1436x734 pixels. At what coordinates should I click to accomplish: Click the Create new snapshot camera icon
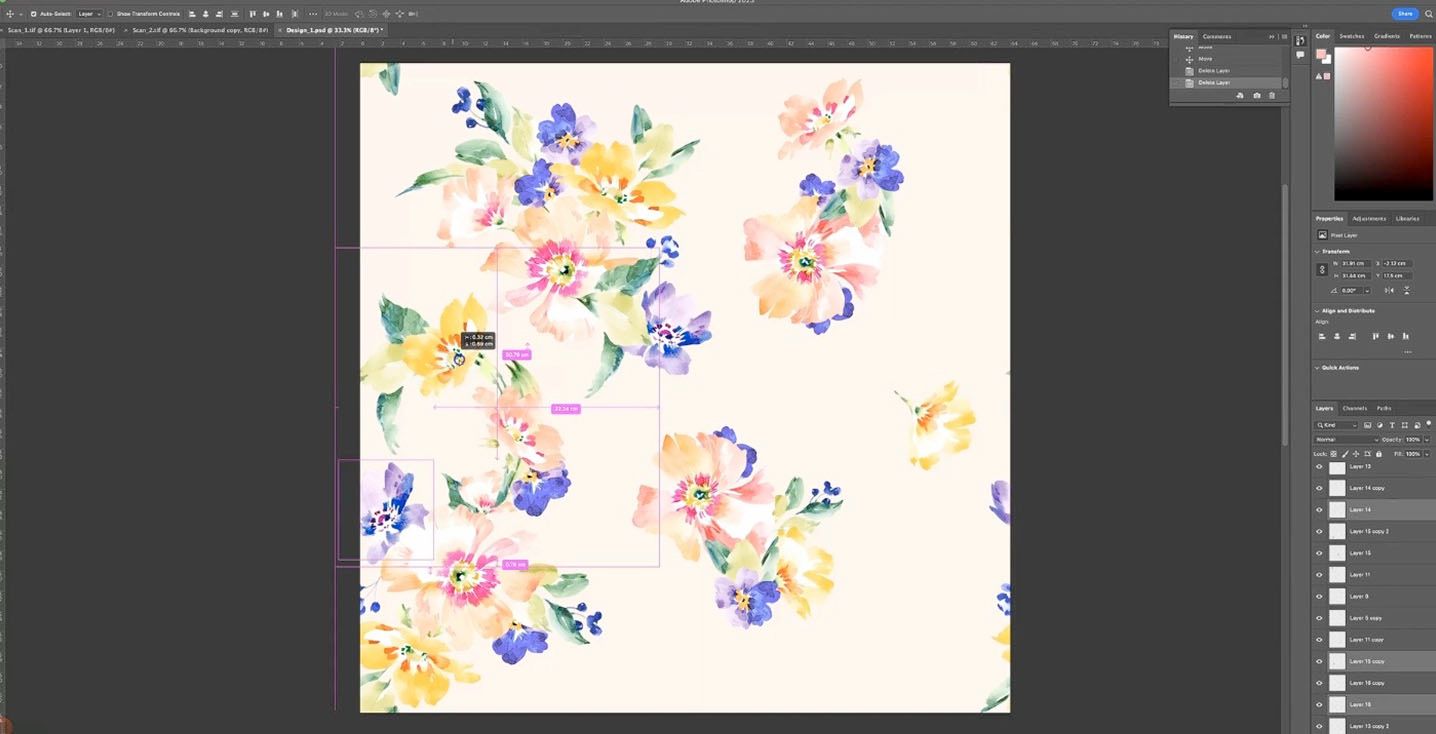1257,95
